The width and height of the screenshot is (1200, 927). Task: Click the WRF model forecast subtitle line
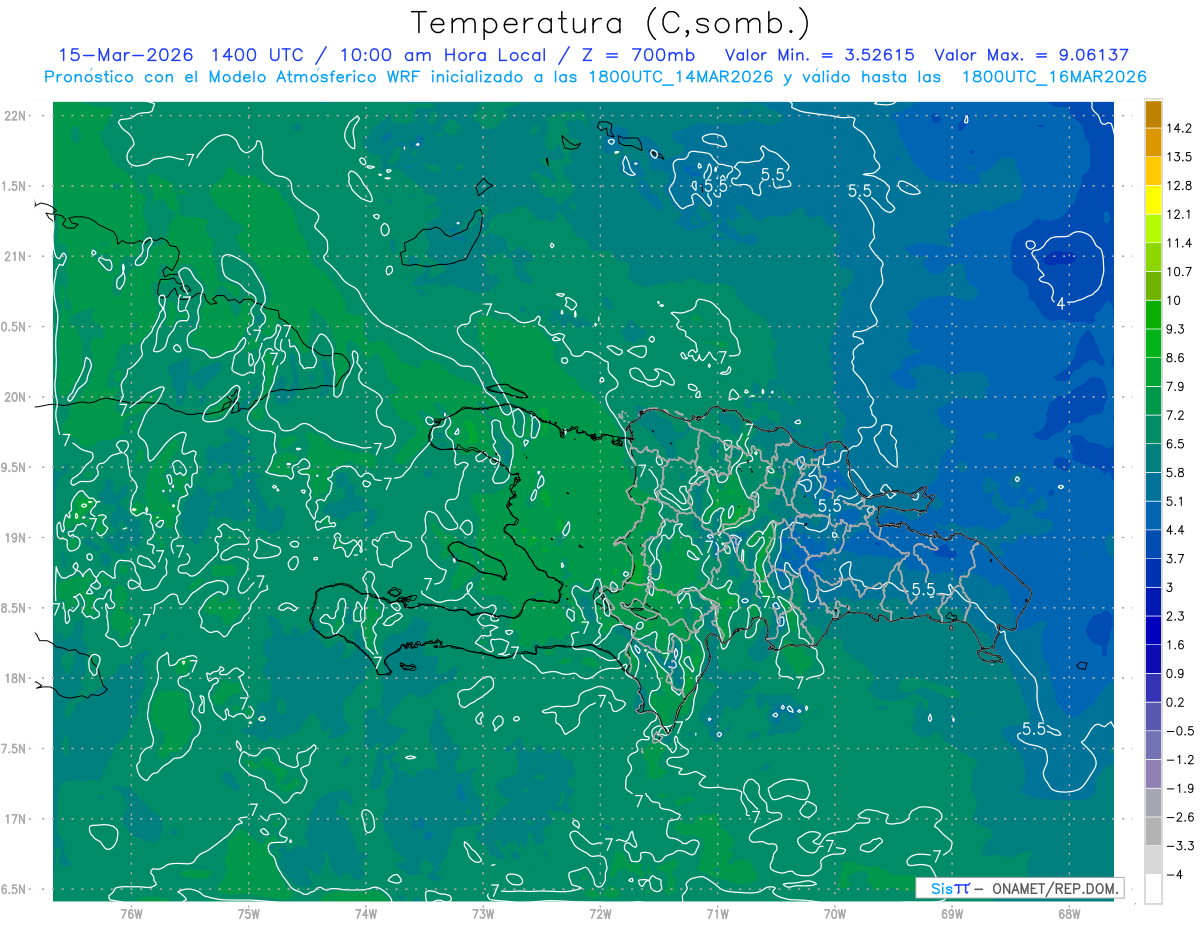point(595,77)
